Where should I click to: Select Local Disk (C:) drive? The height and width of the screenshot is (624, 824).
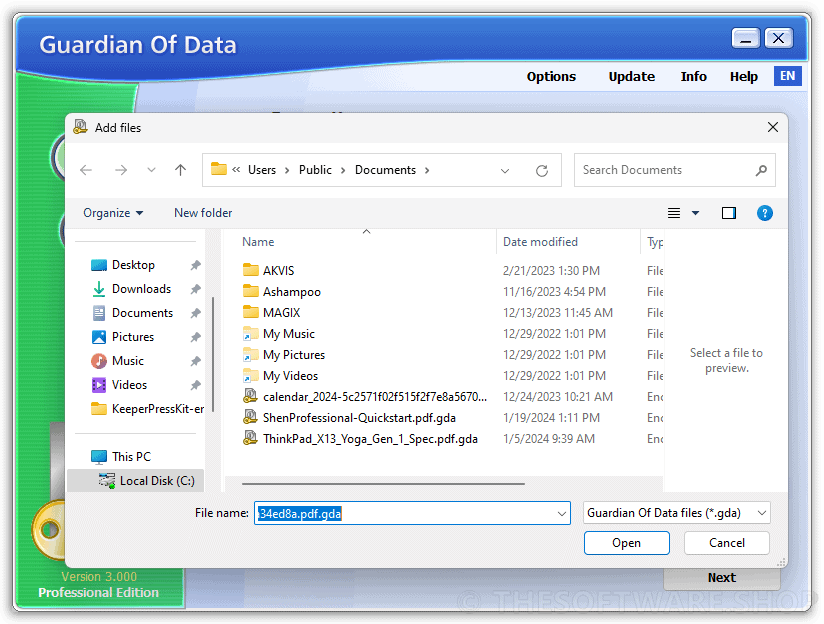coord(136,481)
